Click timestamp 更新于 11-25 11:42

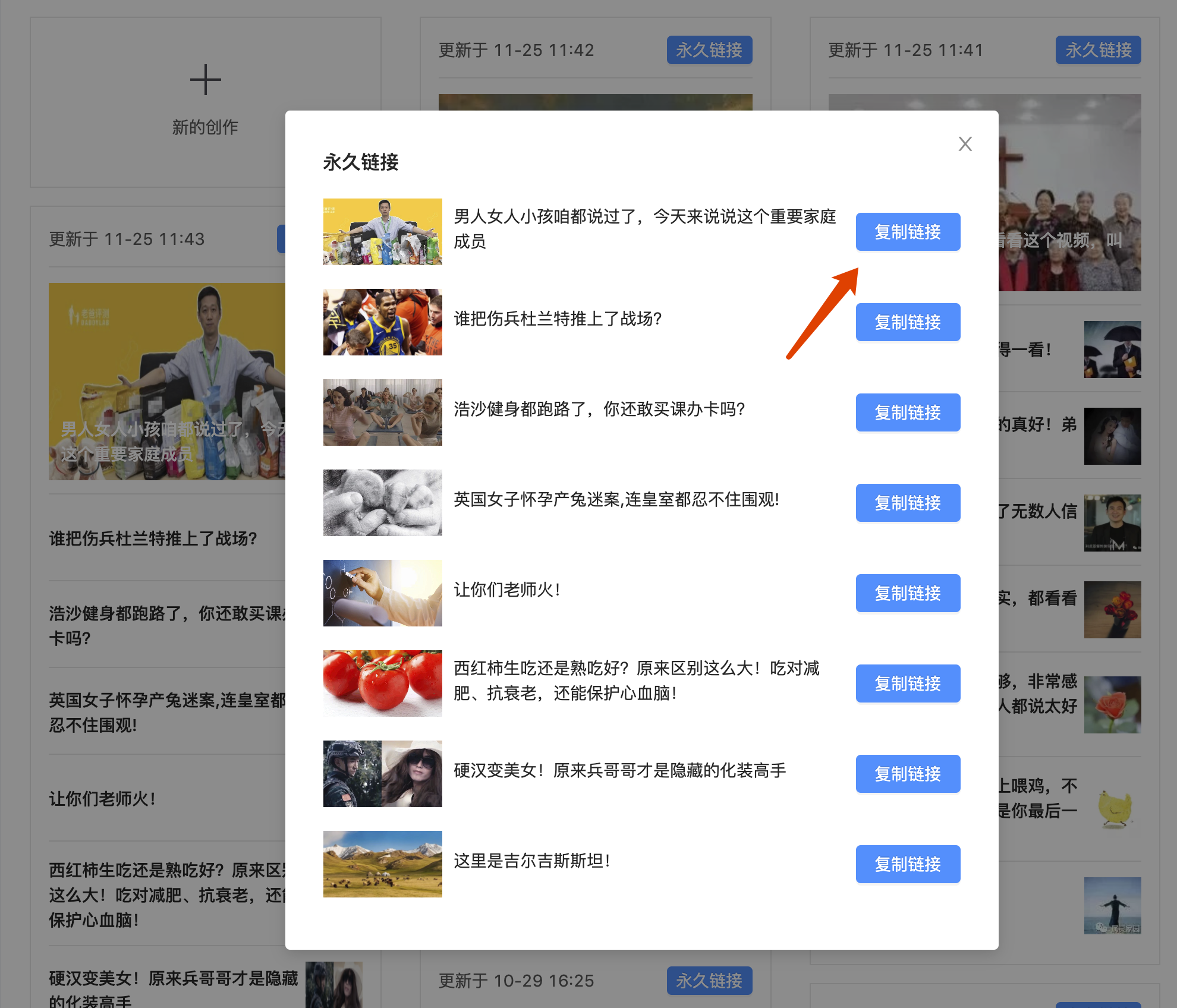point(516,51)
